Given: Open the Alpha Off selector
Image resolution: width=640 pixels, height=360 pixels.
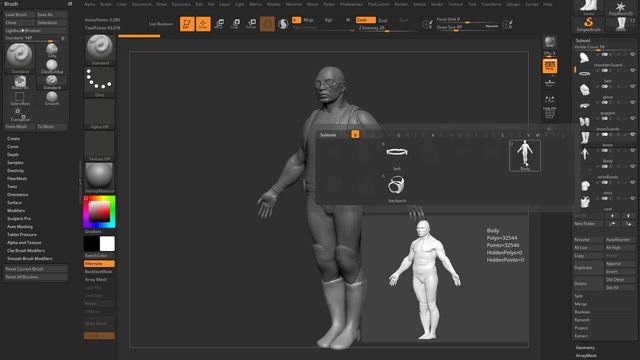Looking at the screenshot, I should click(x=99, y=114).
